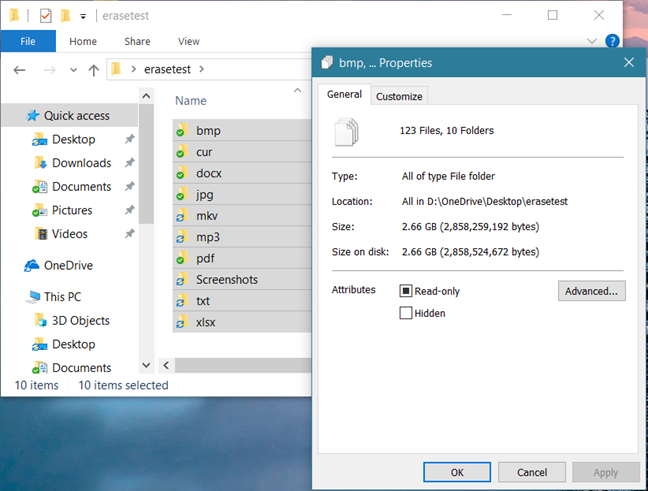Open the File menu tab
Viewport: 648px width, 491px height.
point(28,41)
